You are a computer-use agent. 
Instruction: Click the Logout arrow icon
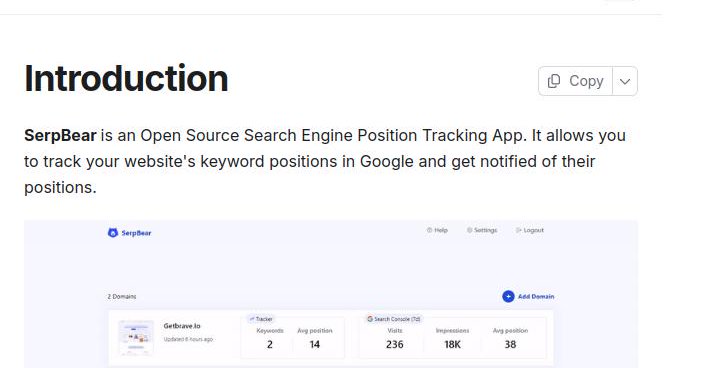(518, 230)
